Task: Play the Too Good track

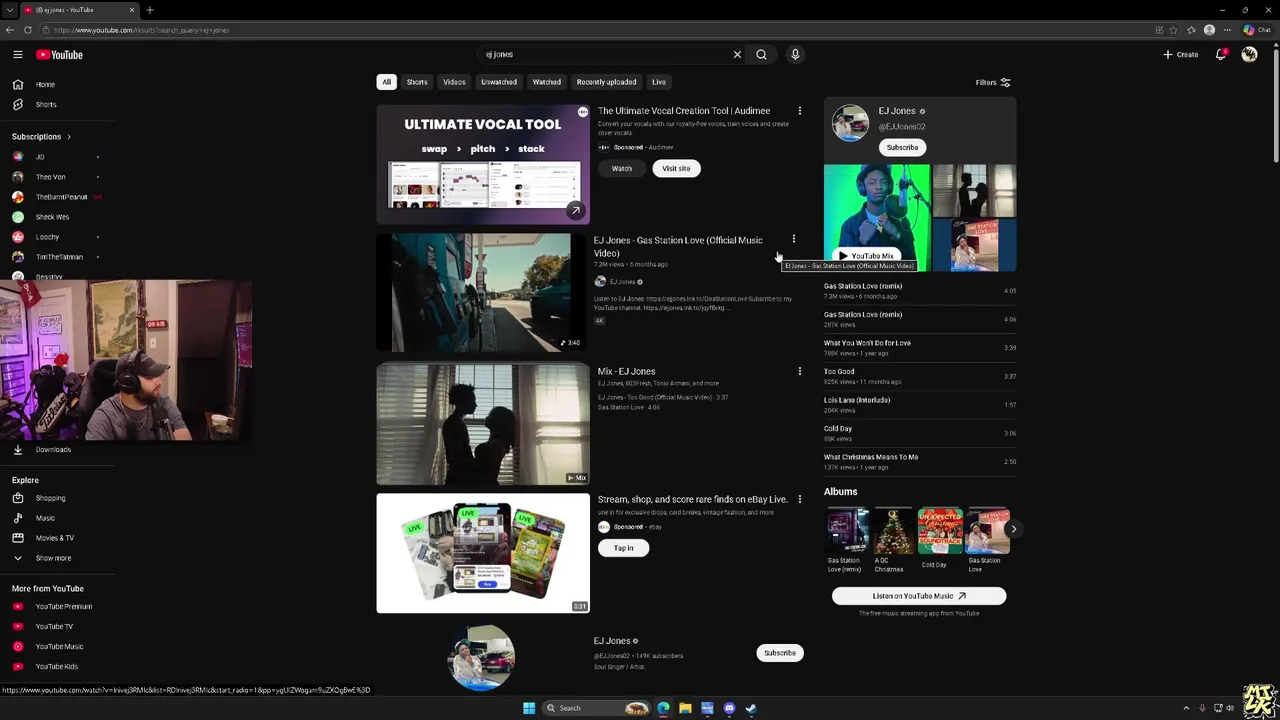Action: point(920,376)
